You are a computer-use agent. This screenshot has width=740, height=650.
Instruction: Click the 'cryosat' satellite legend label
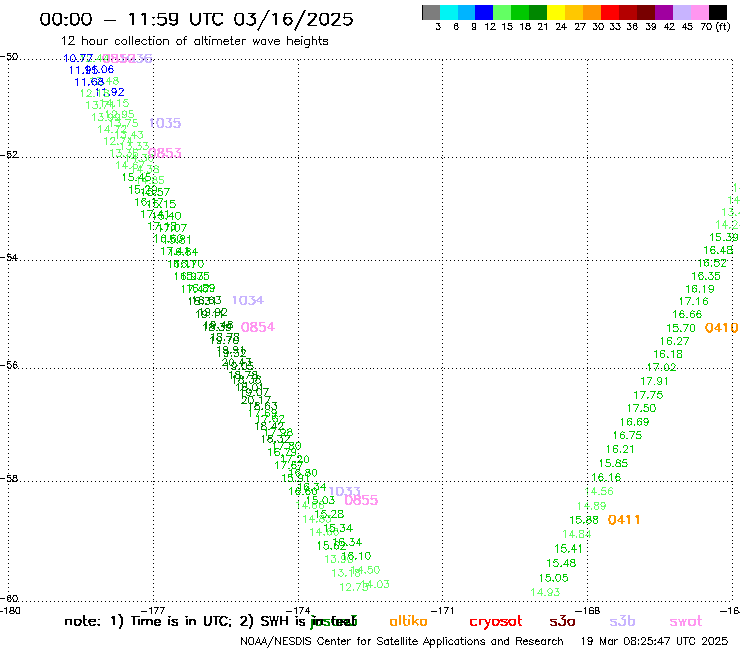click(496, 622)
